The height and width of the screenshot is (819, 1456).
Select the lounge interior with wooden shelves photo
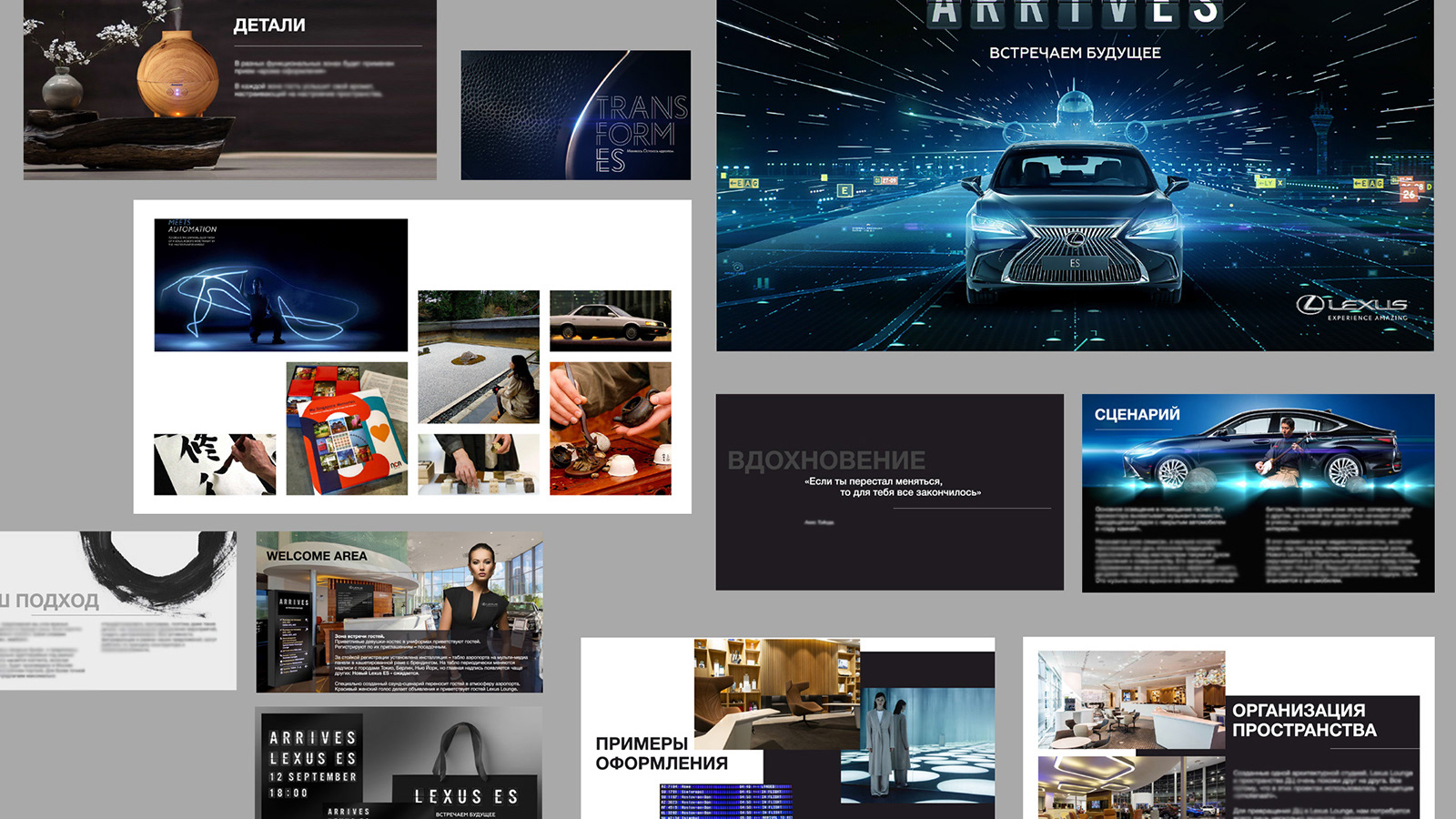pyautogui.click(x=776, y=693)
